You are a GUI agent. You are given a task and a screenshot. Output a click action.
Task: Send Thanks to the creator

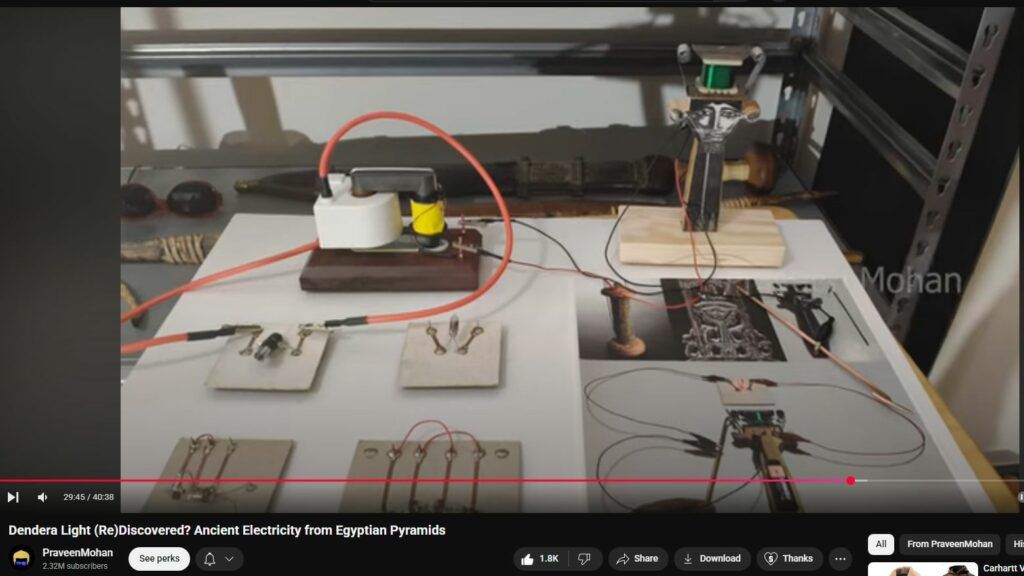[788, 559]
